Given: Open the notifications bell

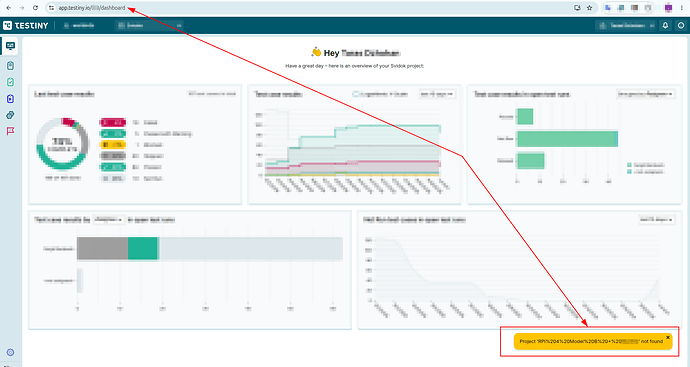Looking at the screenshot, I should 665,26.
